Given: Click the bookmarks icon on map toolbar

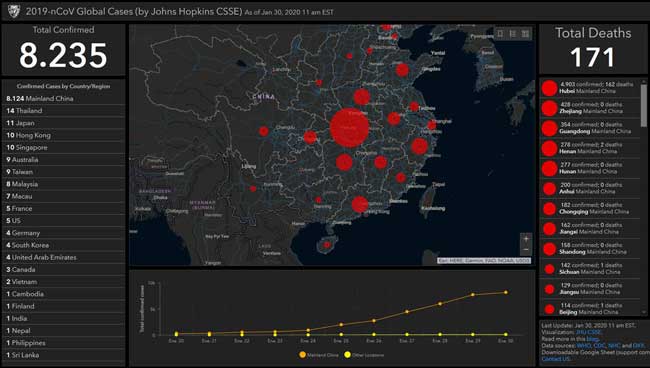Looking at the screenshot, I should coord(500,34).
